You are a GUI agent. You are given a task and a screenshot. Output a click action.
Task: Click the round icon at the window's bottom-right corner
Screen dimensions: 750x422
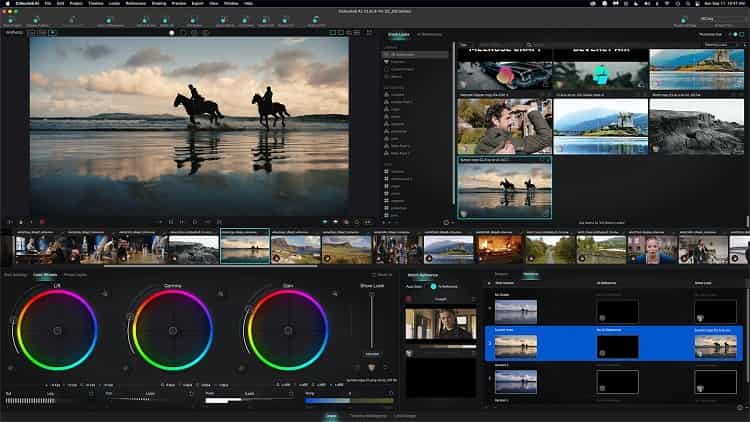pos(740,408)
